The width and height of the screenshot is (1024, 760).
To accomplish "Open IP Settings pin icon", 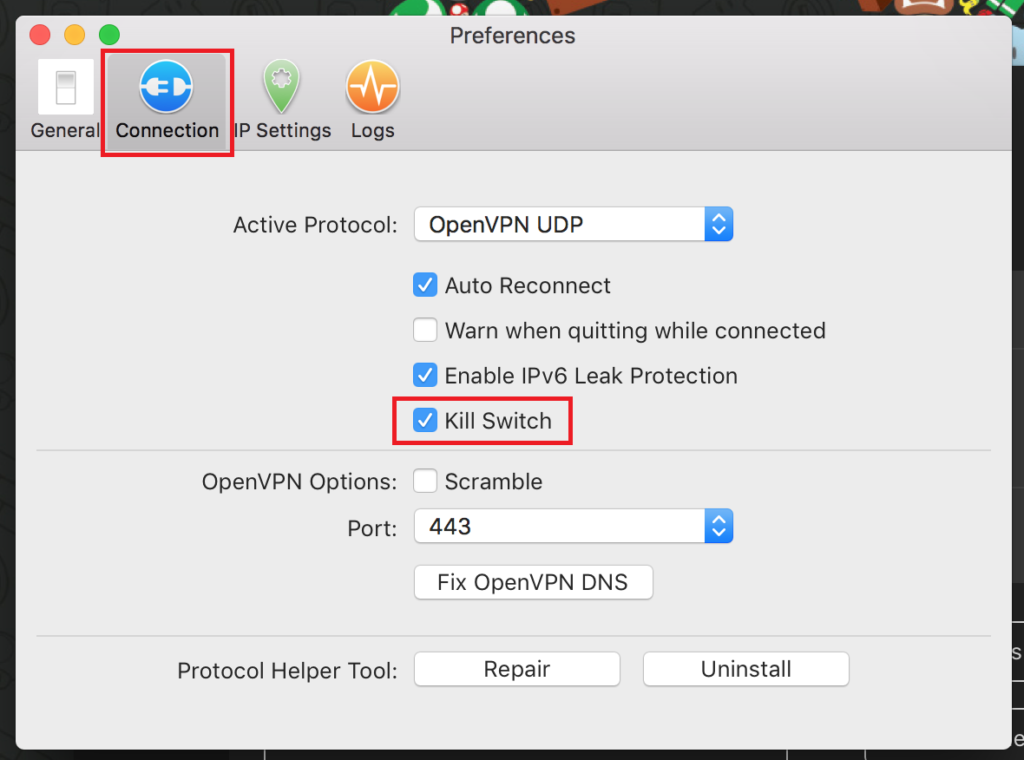I will [281, 86].
